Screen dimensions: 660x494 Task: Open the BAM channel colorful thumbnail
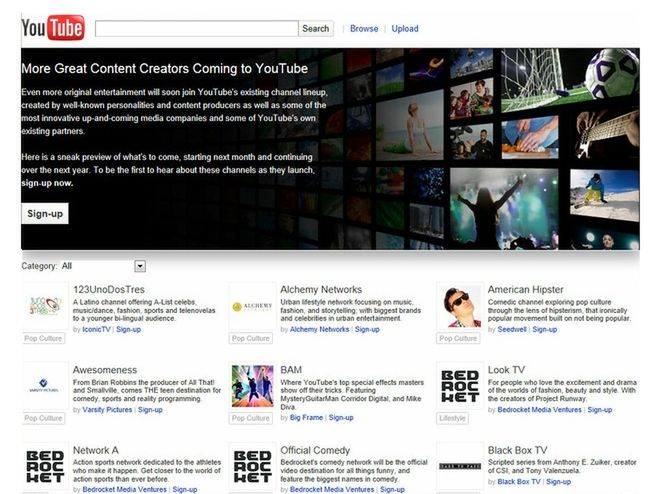253,386
